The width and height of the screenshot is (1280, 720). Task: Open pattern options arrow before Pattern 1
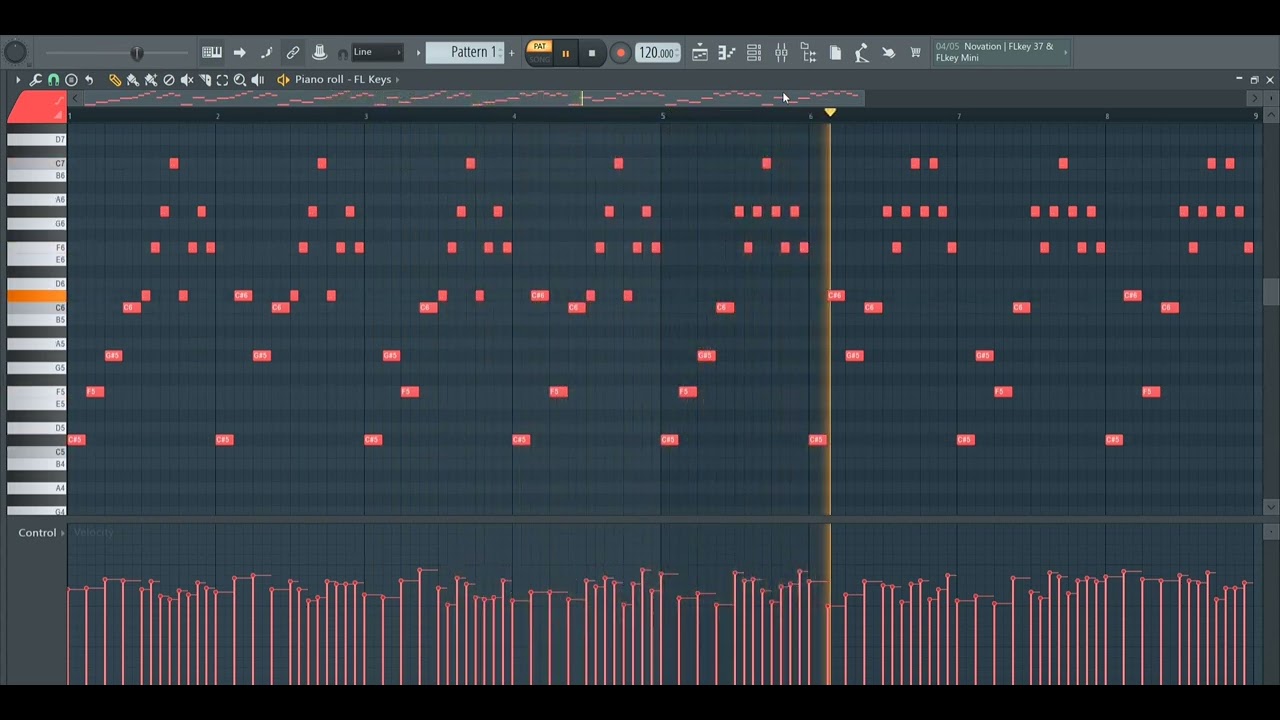(418, 53)
